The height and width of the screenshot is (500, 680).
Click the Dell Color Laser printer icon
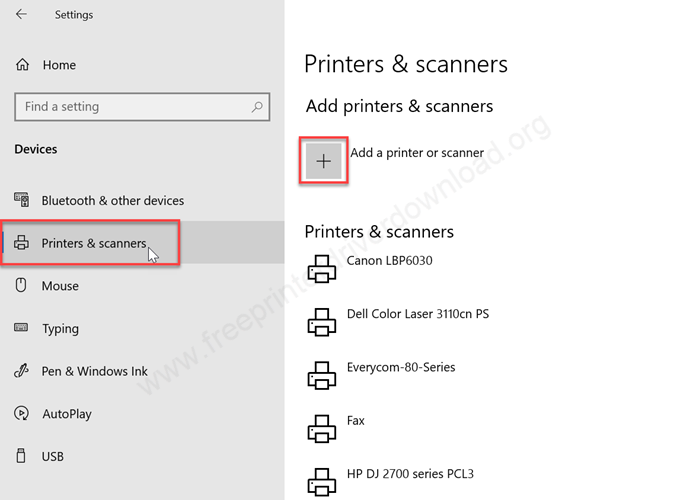(x=322, y=322)
